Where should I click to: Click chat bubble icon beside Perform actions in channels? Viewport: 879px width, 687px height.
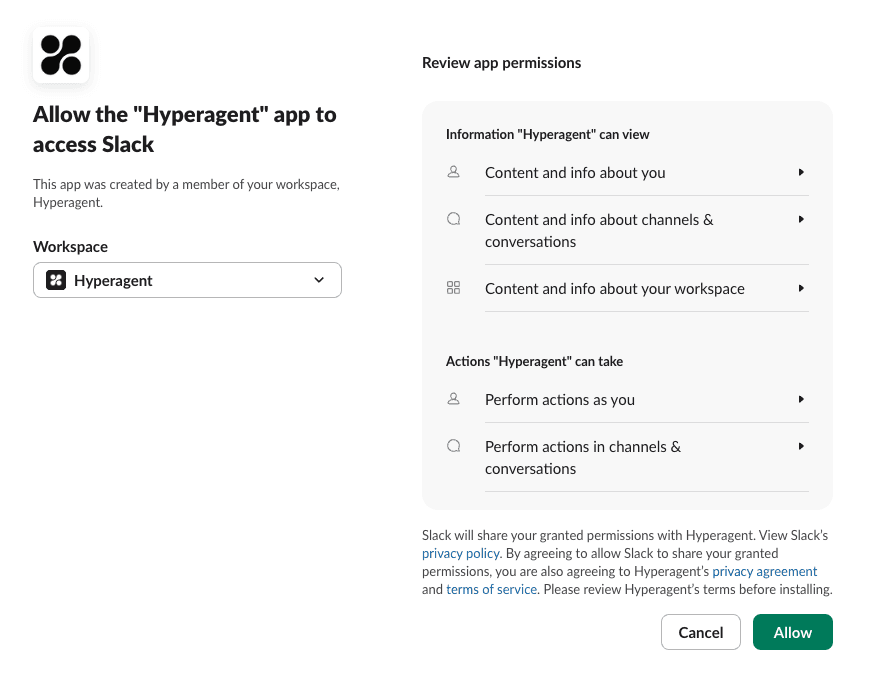454,446
